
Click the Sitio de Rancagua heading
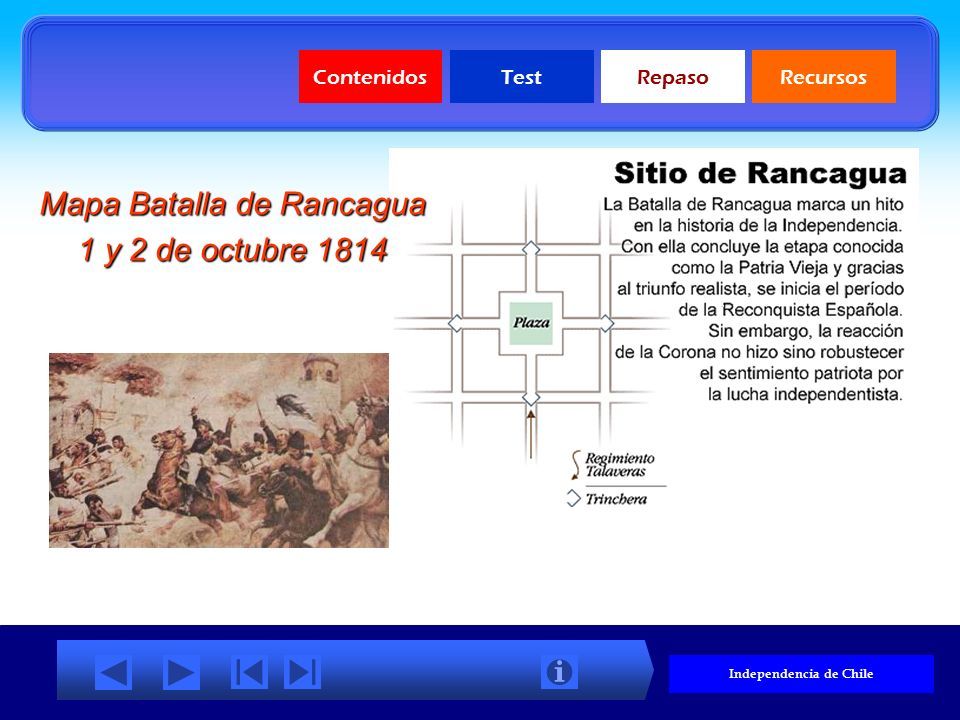[x=760, y=173]
